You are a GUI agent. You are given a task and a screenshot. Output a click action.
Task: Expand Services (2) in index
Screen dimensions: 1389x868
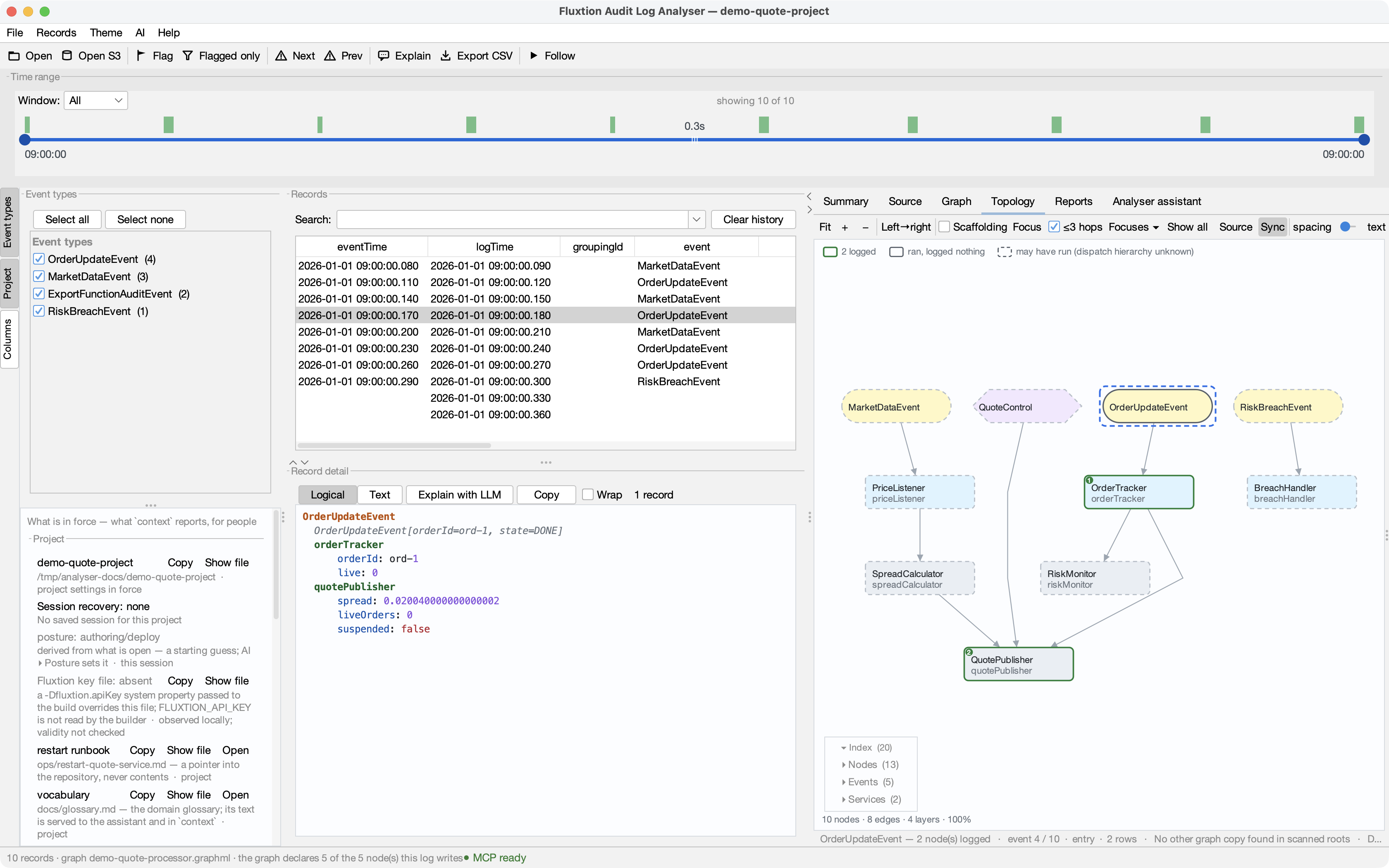(843, 800)
